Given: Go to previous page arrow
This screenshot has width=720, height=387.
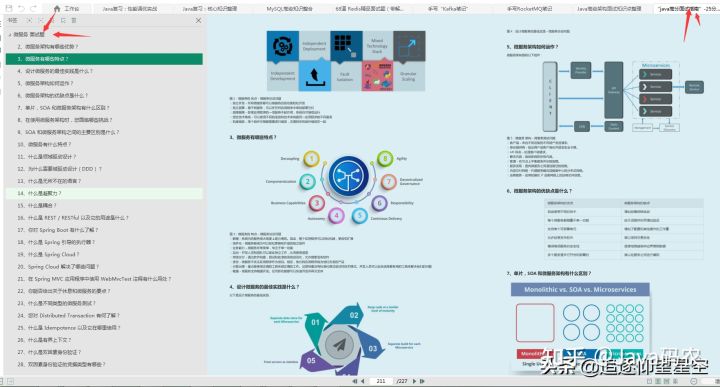Looking at the screenshot, I should point(363,381).
